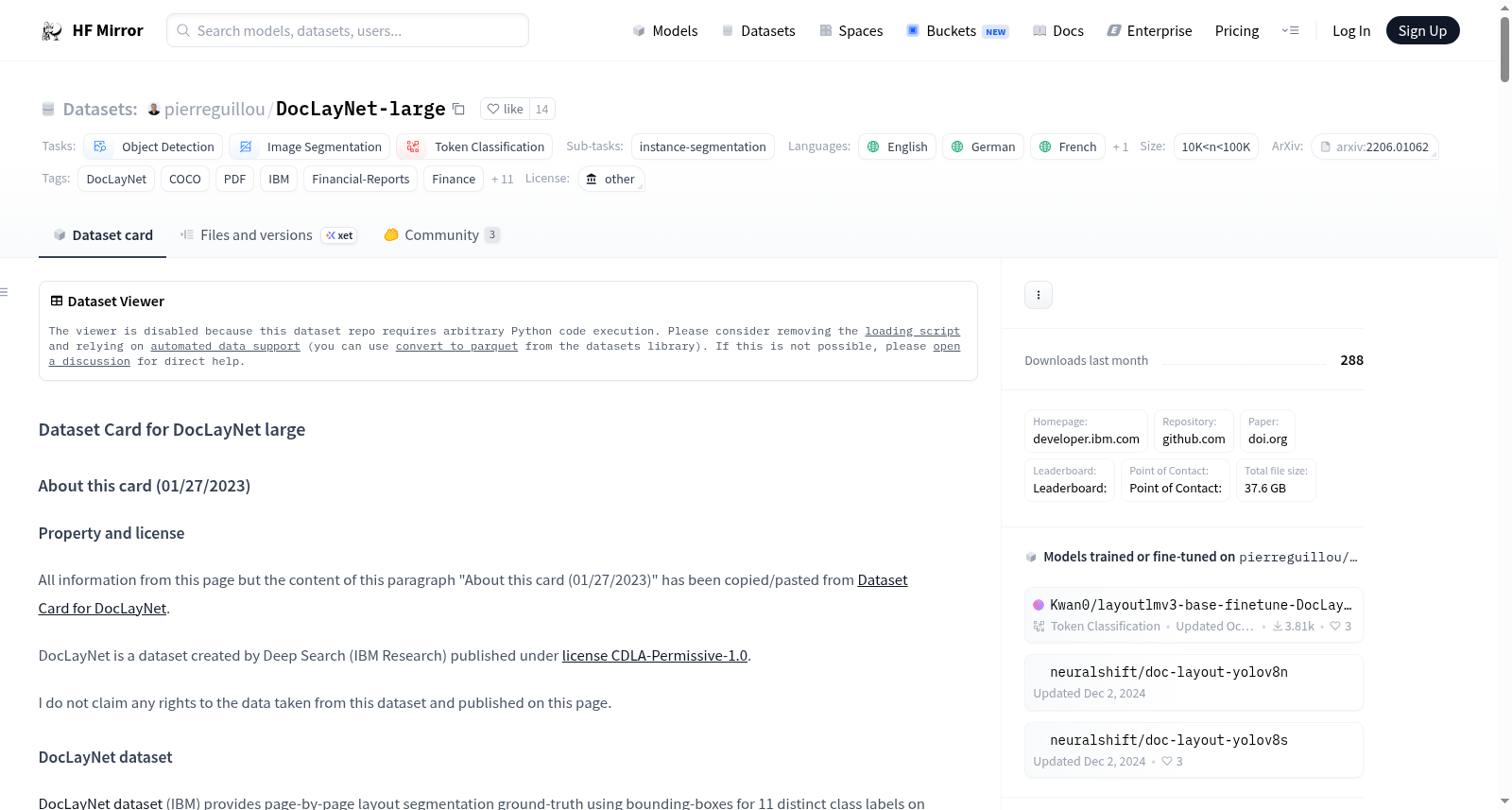Open the github.com repository link
1512x810 pixels.
click(x=1194, y=431)
